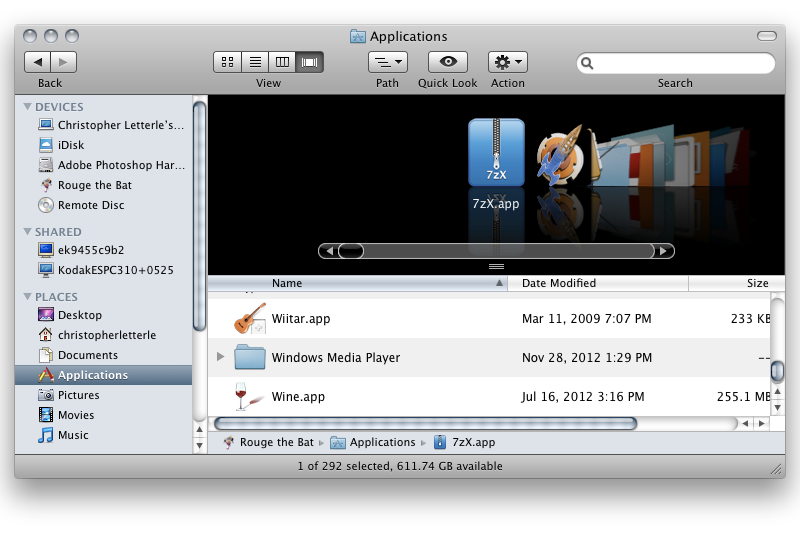Go forward with the forward arrow button

tap(64, 62)
